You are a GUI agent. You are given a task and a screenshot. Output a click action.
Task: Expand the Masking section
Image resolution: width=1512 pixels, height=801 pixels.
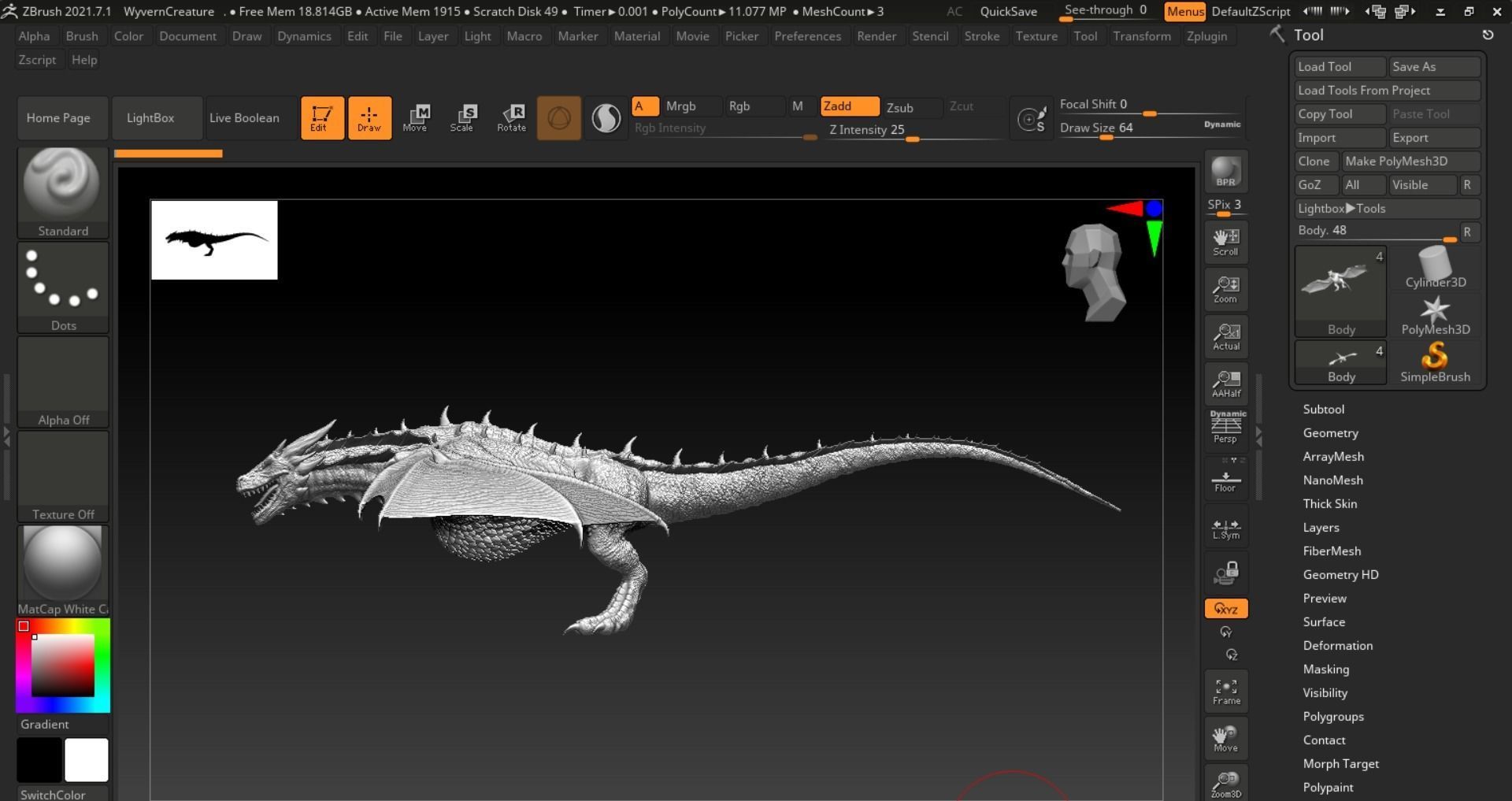click(1325, 669)
